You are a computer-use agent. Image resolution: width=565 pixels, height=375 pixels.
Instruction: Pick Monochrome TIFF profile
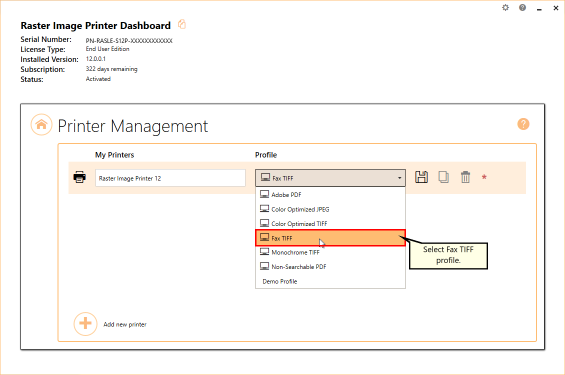point(330,252)
